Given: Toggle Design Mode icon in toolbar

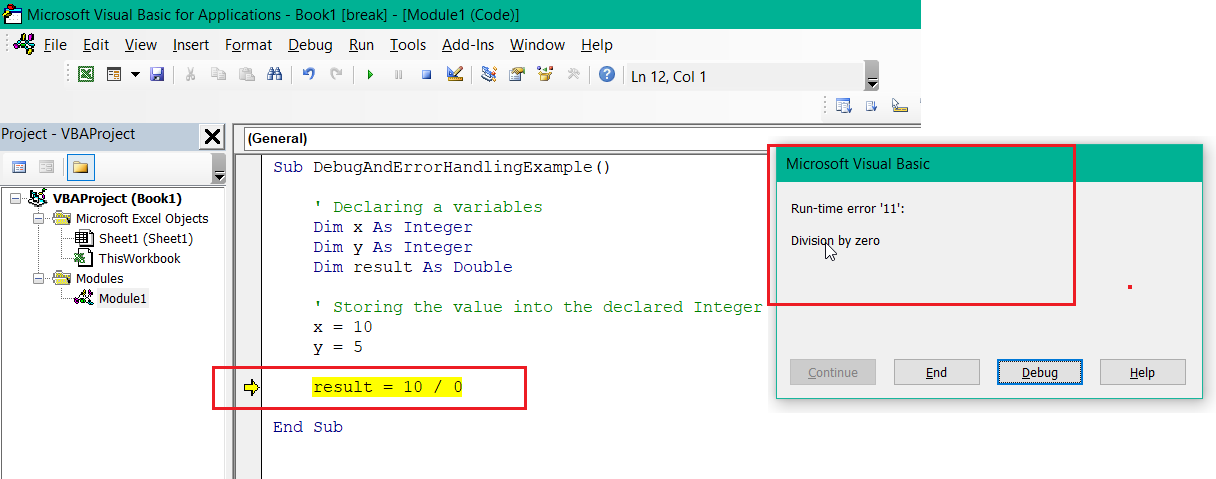Looking at the screenshot, I should click(x=455, y=75).
